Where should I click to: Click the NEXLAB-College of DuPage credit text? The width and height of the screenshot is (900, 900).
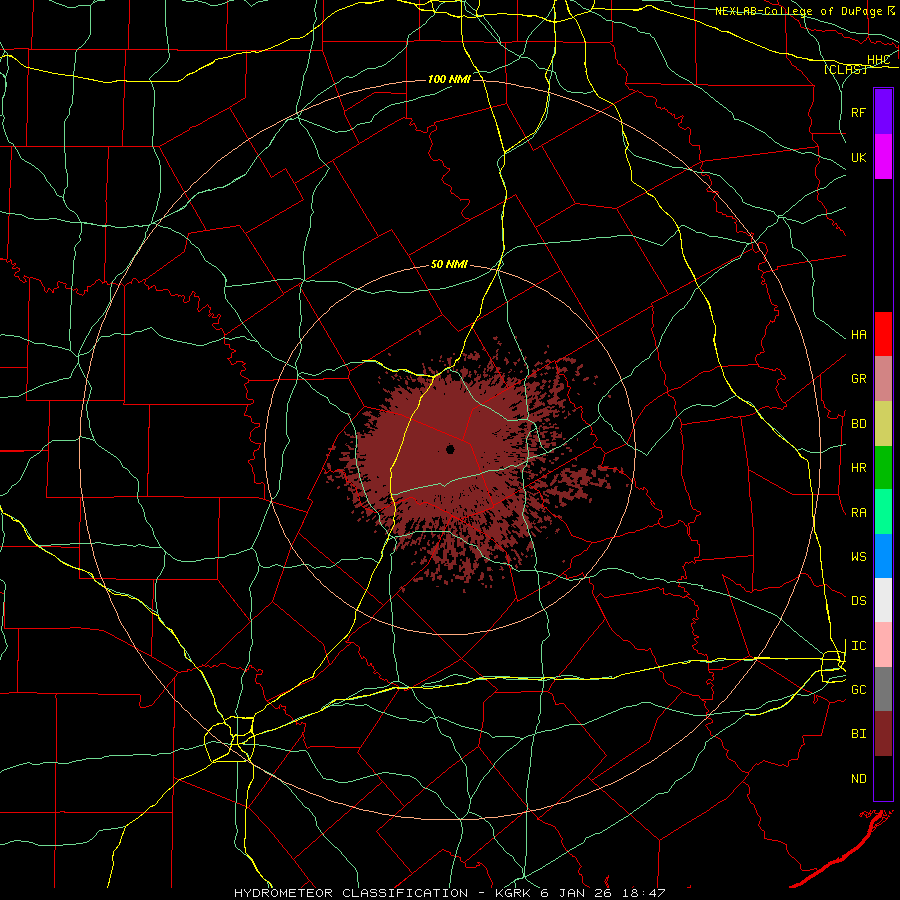click(800, 11)
